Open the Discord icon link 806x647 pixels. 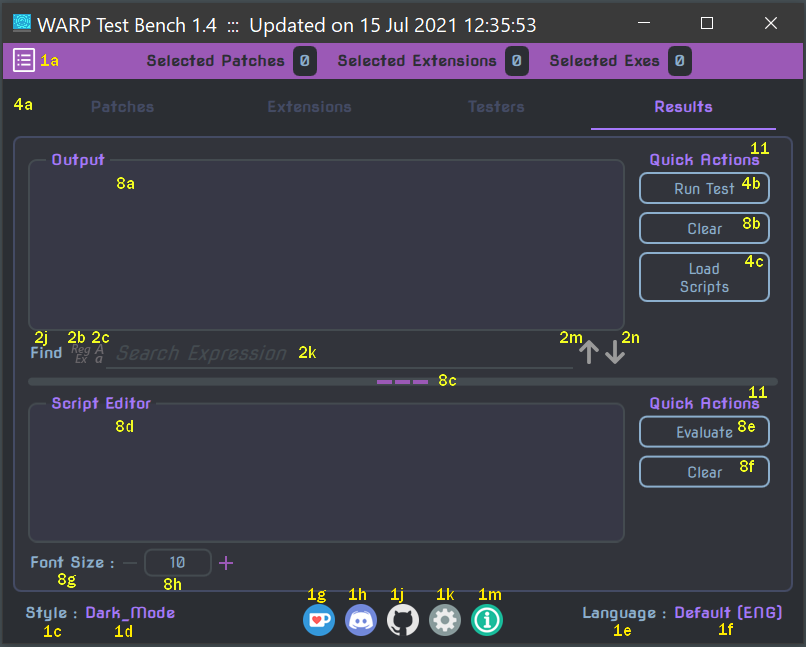(361, 620)
